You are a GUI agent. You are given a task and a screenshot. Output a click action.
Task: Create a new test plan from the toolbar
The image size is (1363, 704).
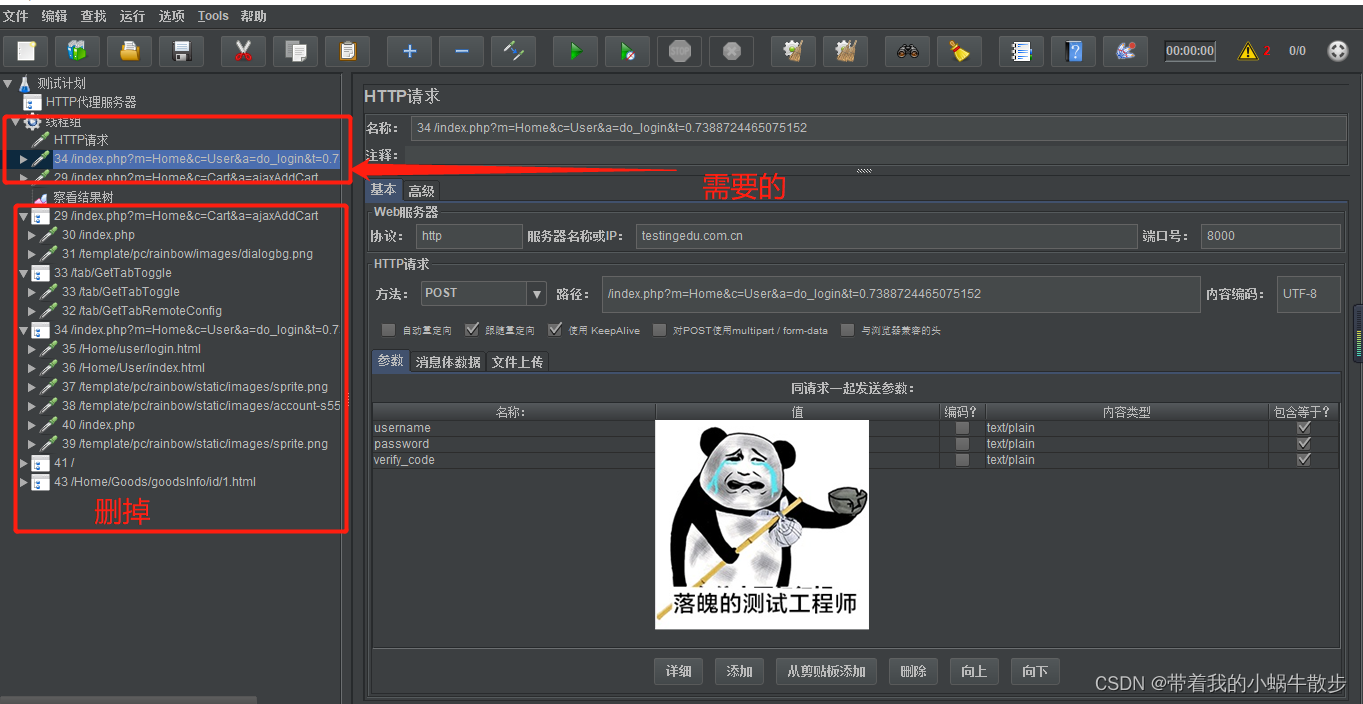pyautogui.click(x=26, y=51)
